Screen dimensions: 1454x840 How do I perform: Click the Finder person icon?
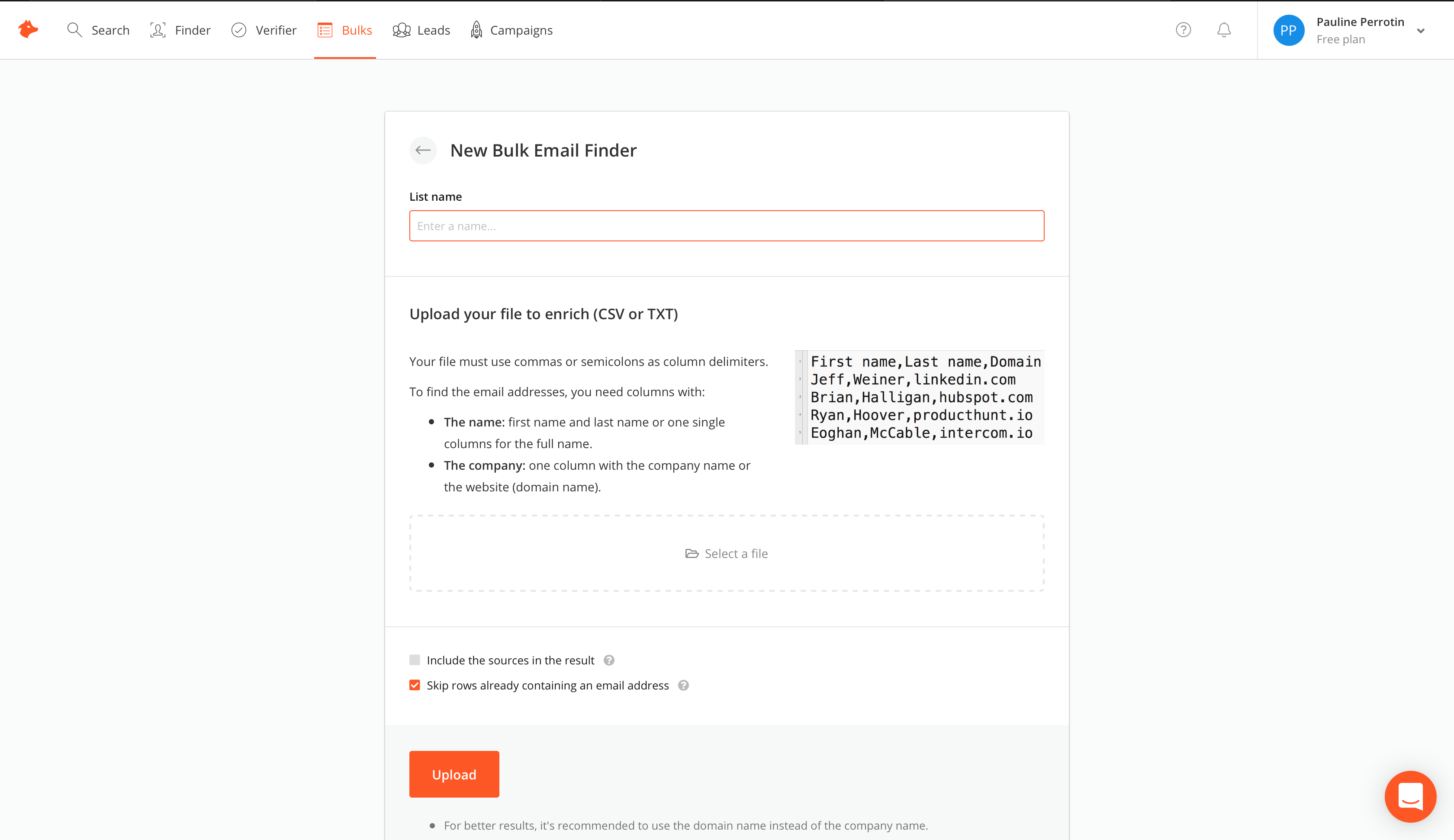pyautogui.click(x=158, y=30)
